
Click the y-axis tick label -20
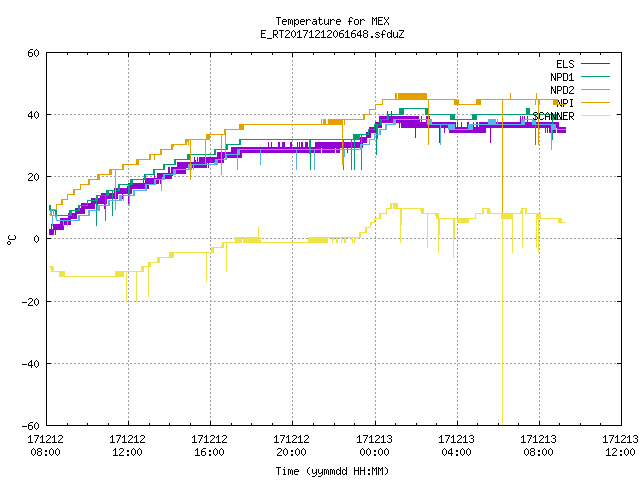[x=31, y=302]
